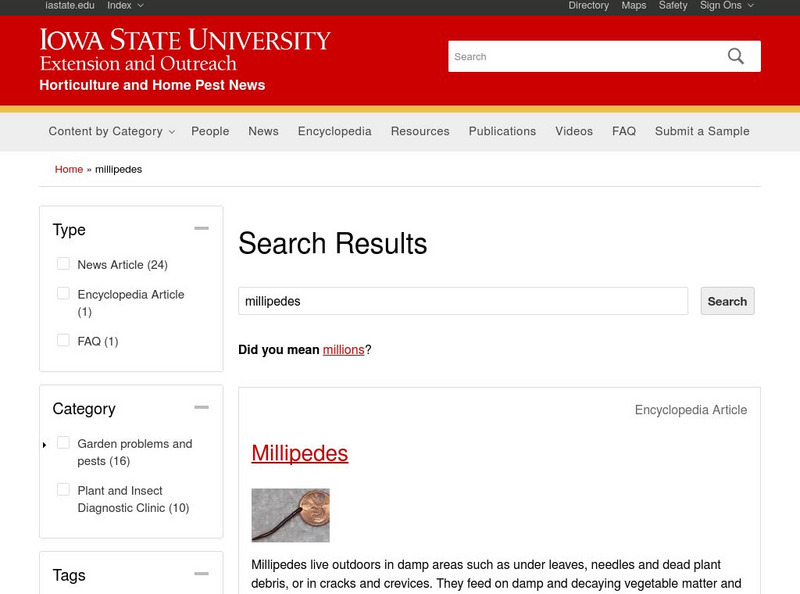Check the FAQ (1) checkbox

pyautogui.click(x=63, y=340)
